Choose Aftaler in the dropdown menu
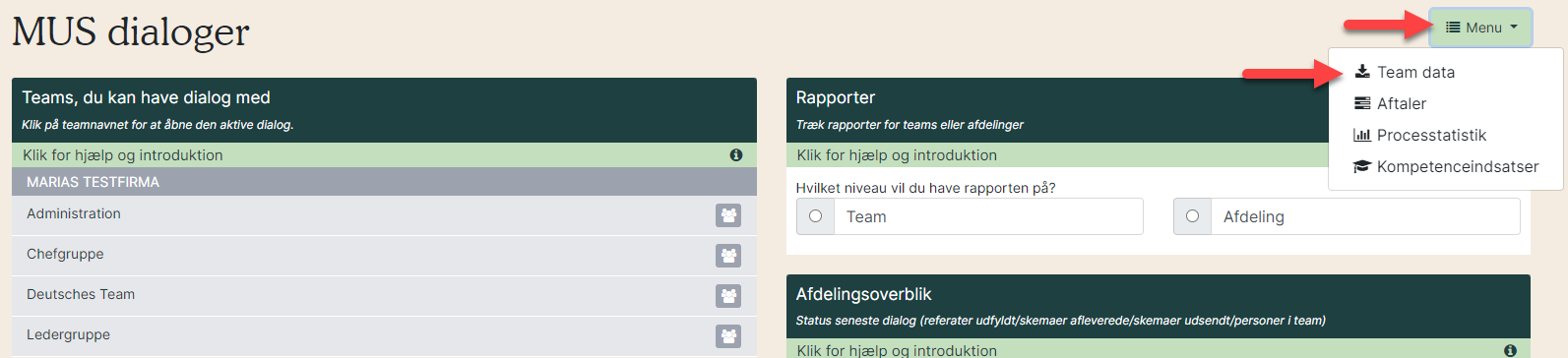 [1402, 103]
